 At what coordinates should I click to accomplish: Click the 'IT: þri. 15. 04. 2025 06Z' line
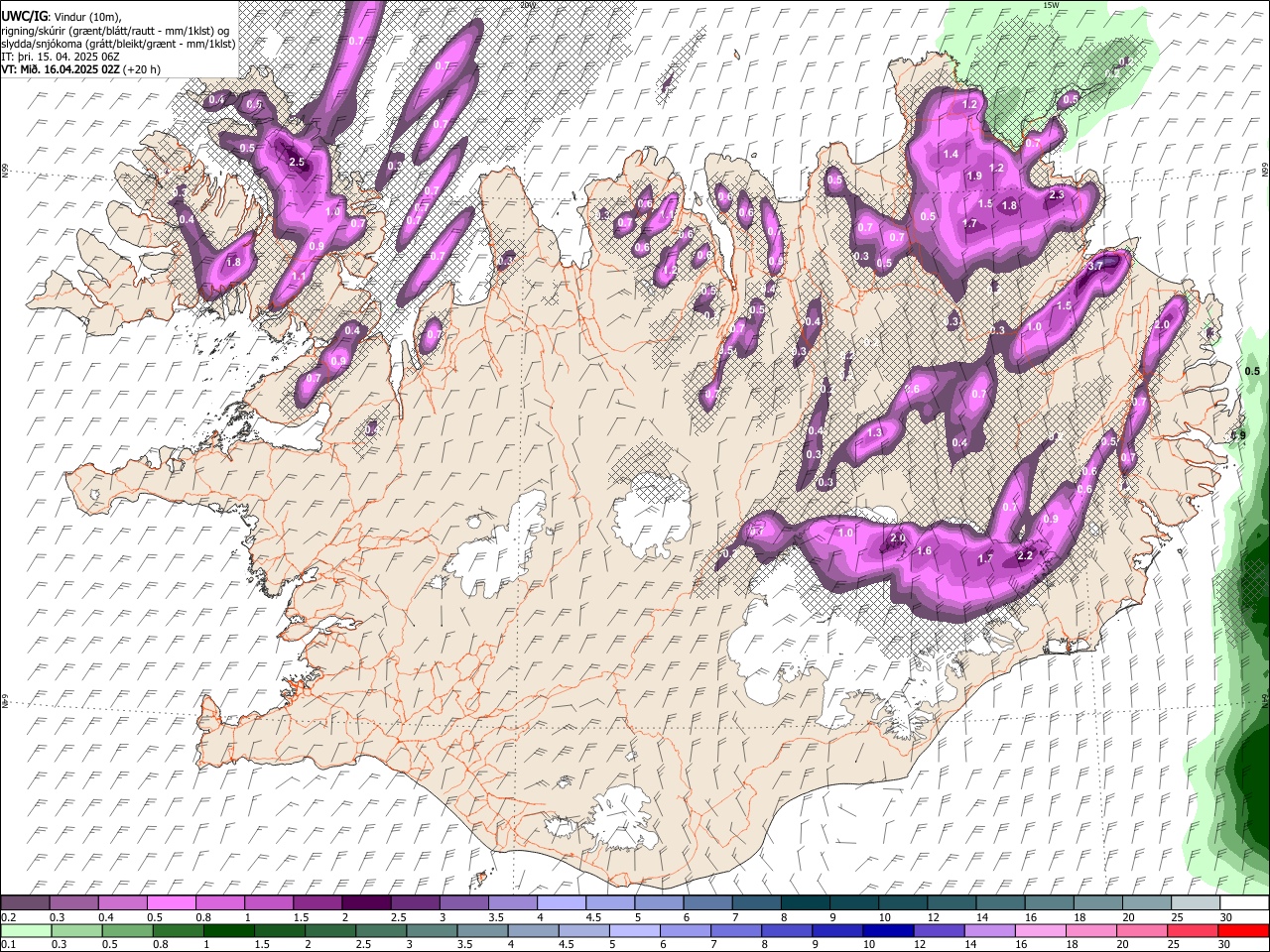pos(62,57)
